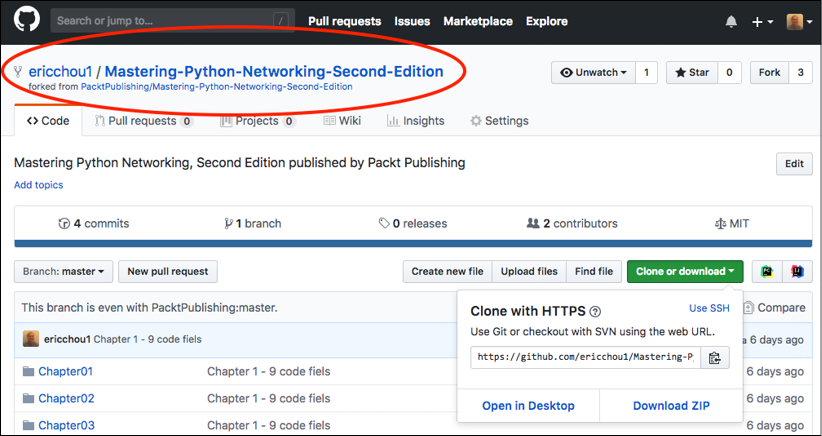
Task: Open the notifications bell
Action: [x=731, y=22]
